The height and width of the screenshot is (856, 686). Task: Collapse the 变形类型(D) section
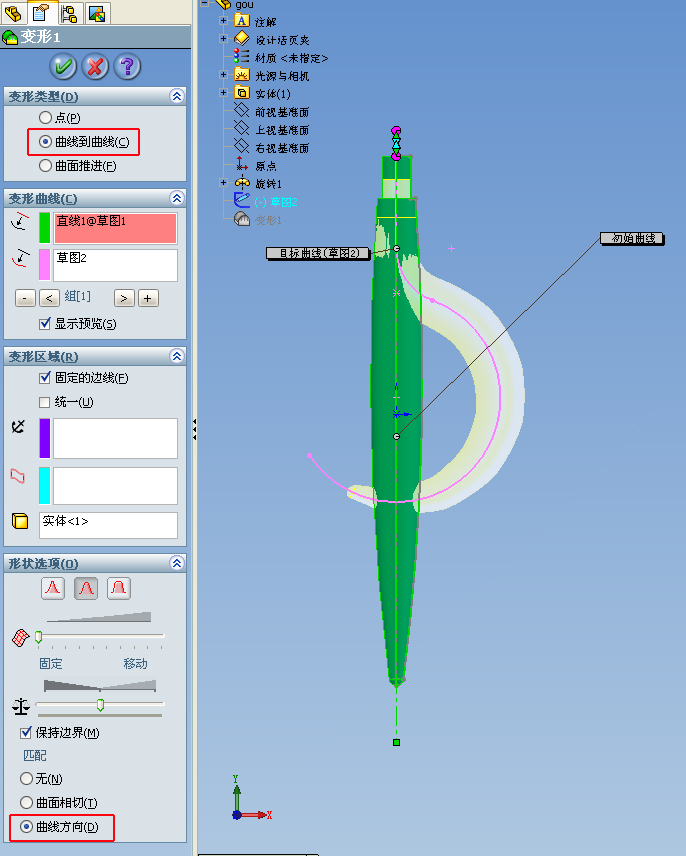pos(177,97)
